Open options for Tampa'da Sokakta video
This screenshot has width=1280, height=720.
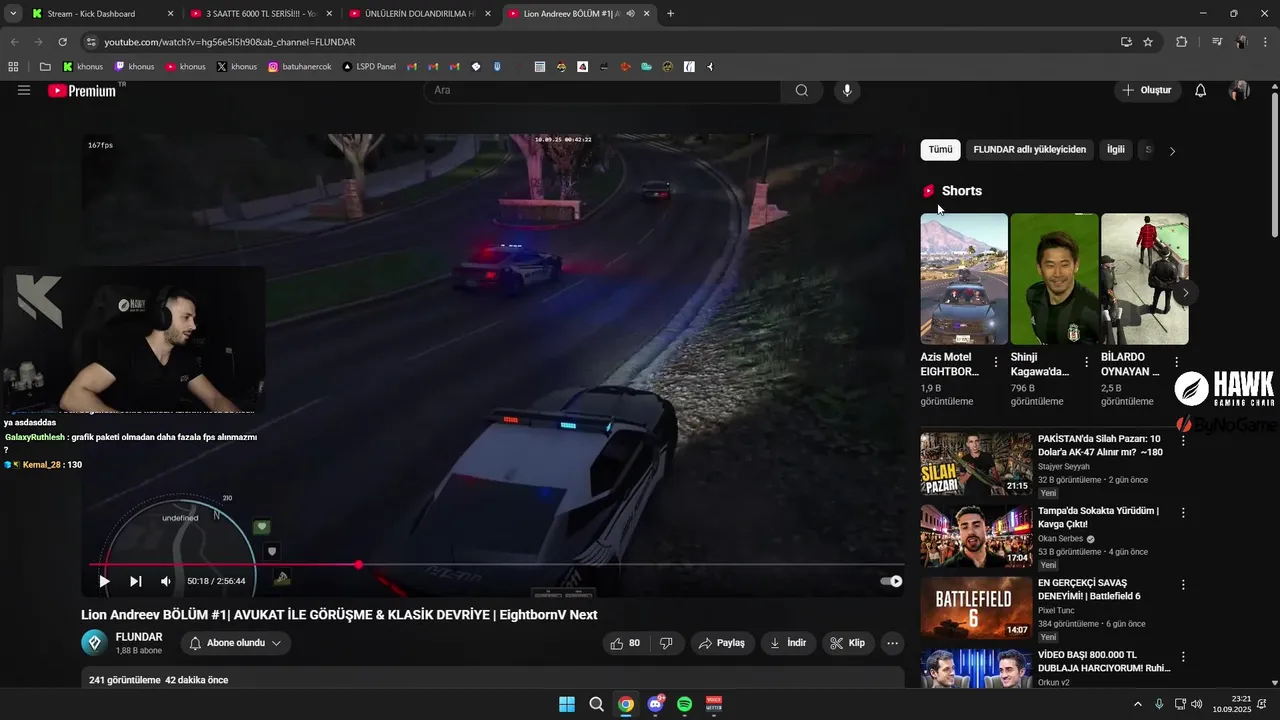[1183, 512]
